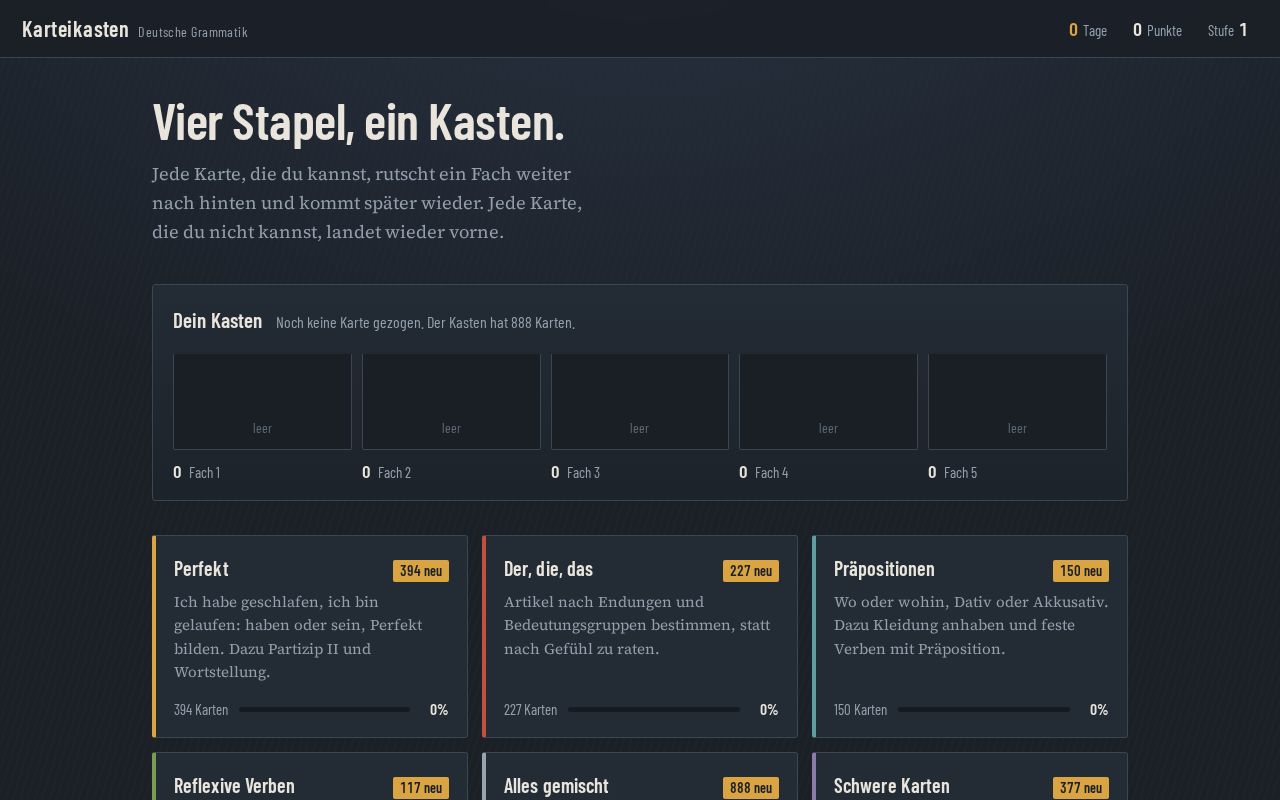This screenshot has width=1280, height=800.
Task: Click the Perfekt deck progress bar
Action: [x=324, y=710]
